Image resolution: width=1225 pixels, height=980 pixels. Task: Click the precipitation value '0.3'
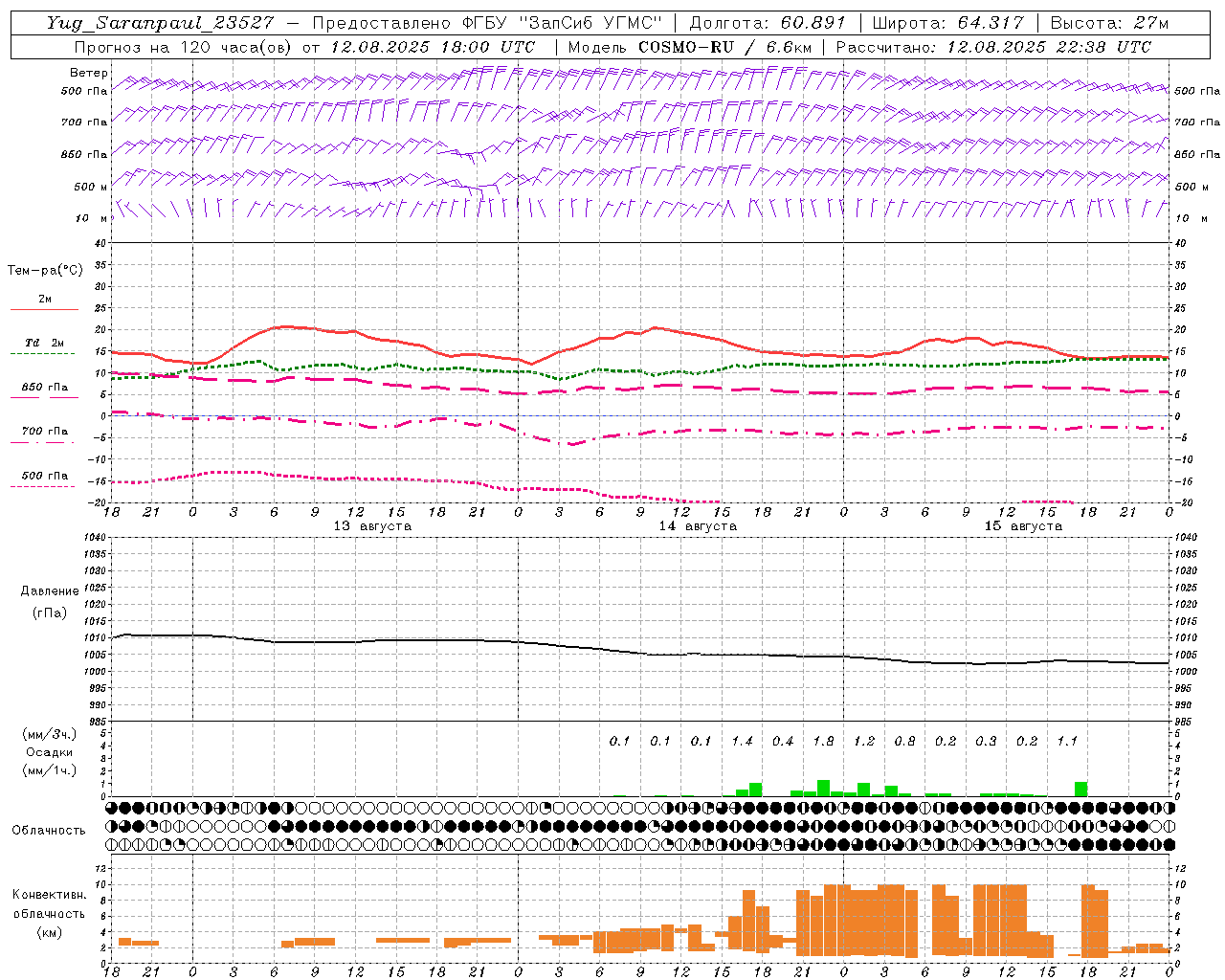pos(986,741)
